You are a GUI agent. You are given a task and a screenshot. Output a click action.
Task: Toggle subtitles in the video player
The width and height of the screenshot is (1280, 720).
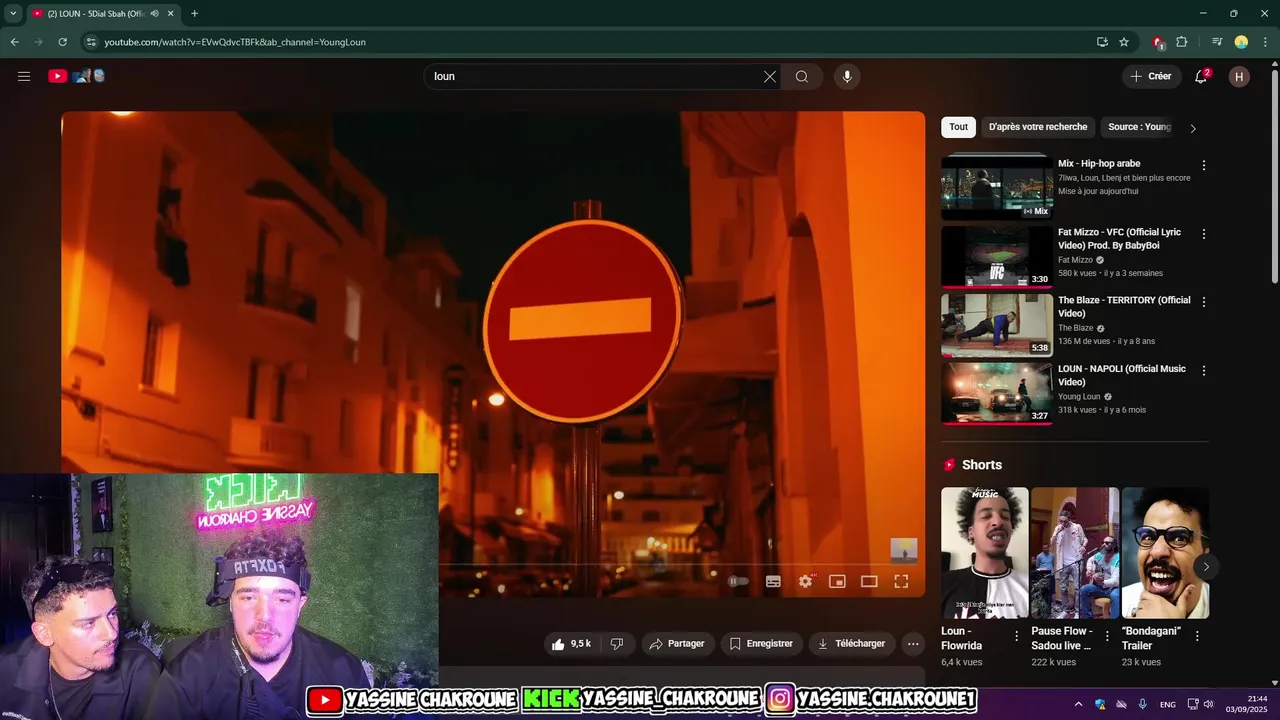tap(773, 581)
